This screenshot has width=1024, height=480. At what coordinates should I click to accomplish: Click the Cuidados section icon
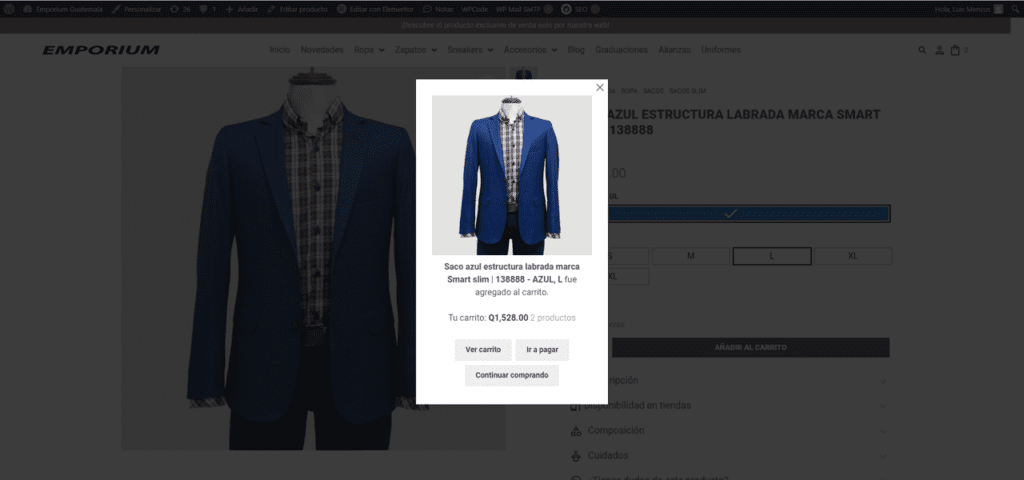point(576,455)
